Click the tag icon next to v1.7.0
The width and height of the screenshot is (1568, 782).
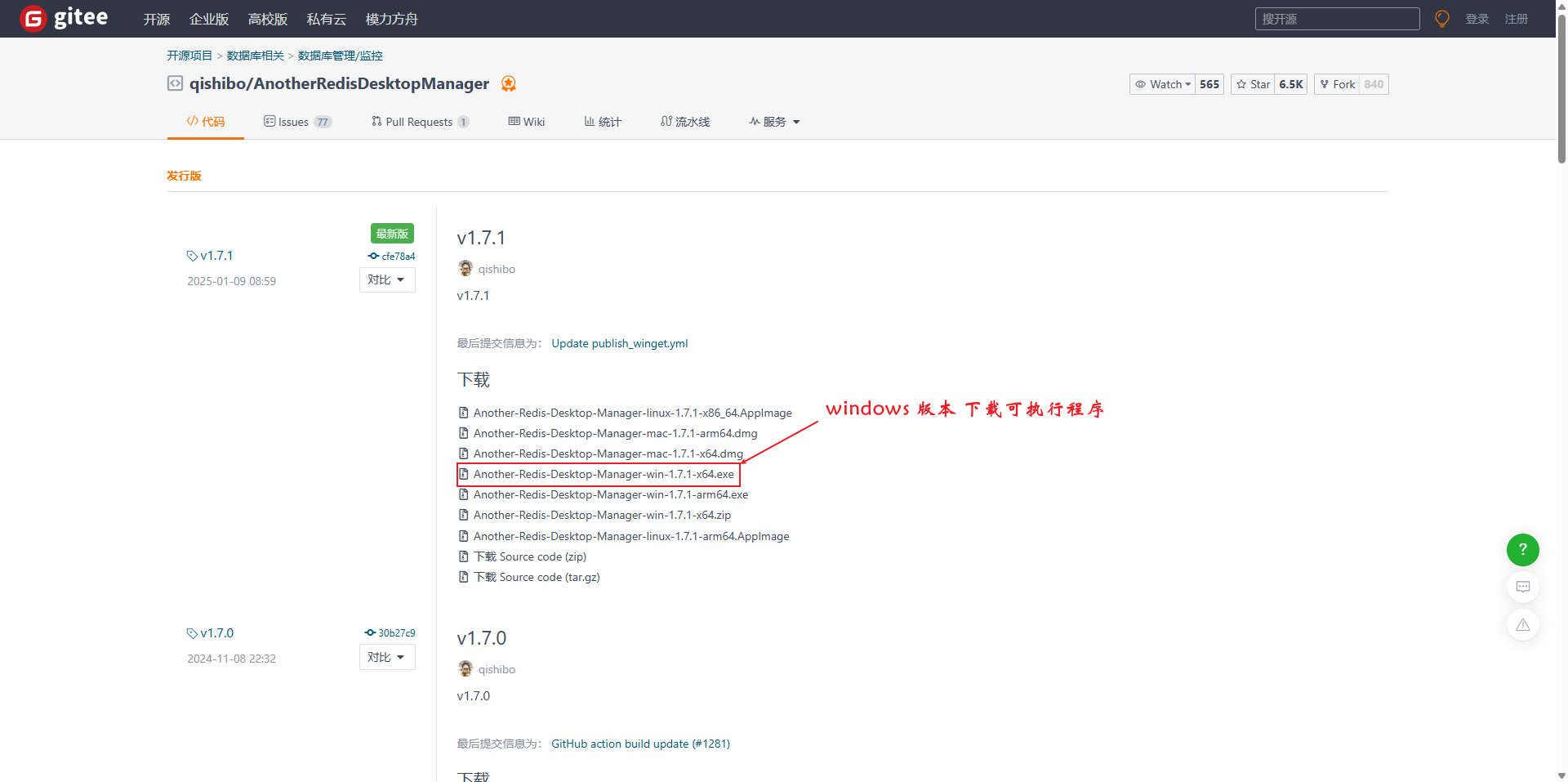[192, 633]
